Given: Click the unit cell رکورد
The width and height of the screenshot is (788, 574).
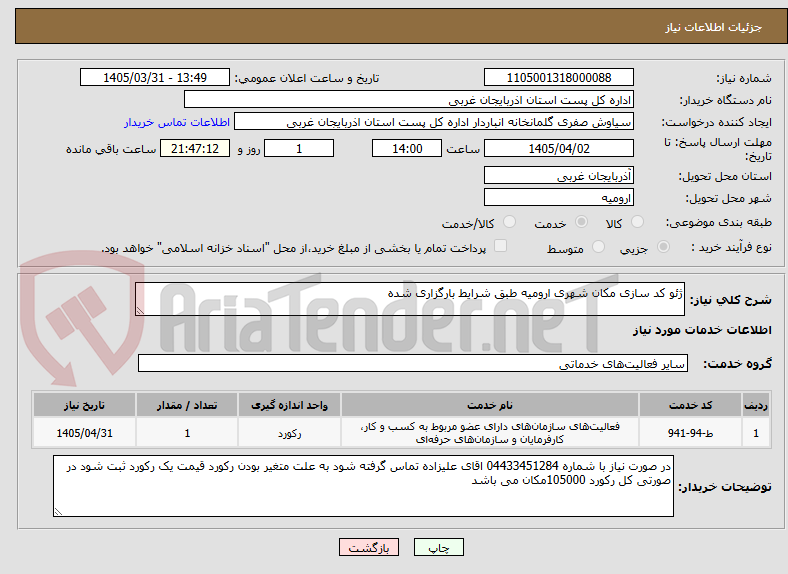Looking at the screenshot, I should click(289, 433).
